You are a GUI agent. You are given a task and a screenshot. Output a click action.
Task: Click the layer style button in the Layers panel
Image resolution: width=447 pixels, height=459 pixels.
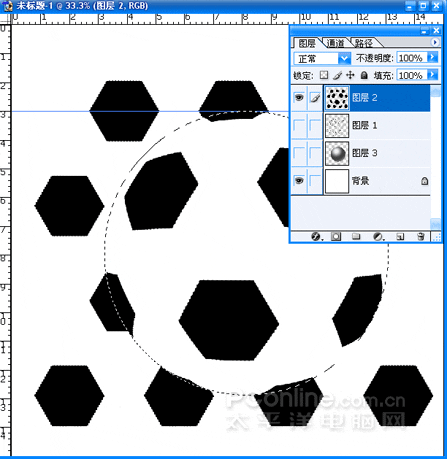click(x=315, y=237)
